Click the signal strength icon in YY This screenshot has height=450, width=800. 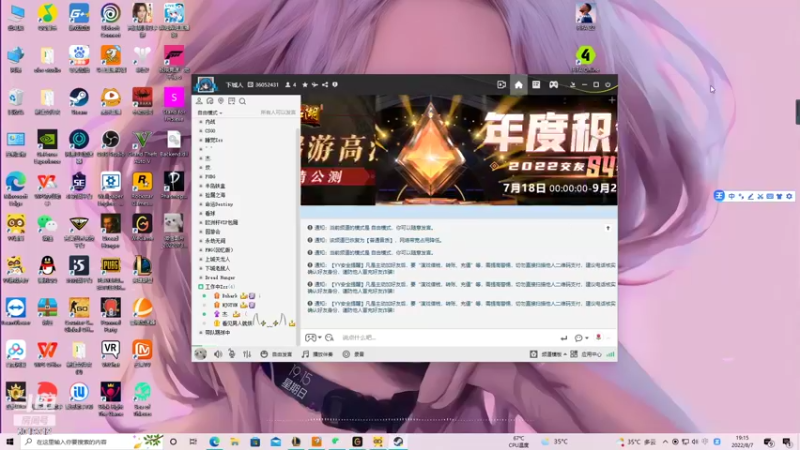click(x=610, y=354)
